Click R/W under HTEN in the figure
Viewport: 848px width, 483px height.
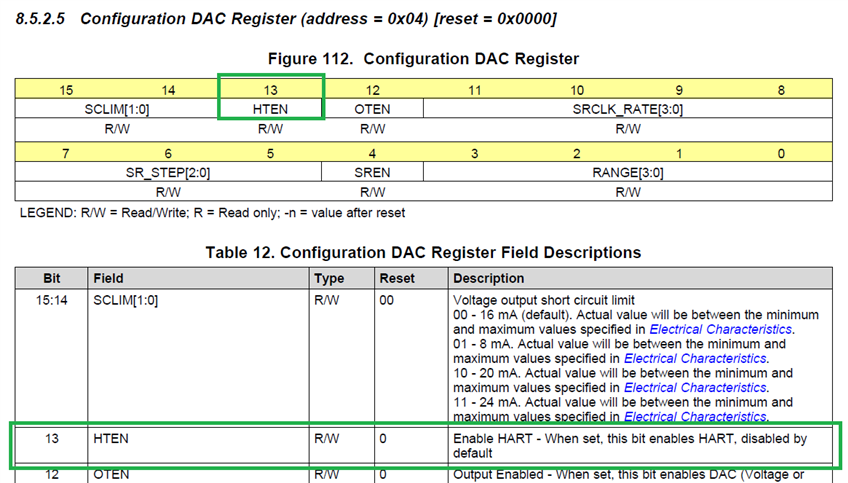pos(270,129)
